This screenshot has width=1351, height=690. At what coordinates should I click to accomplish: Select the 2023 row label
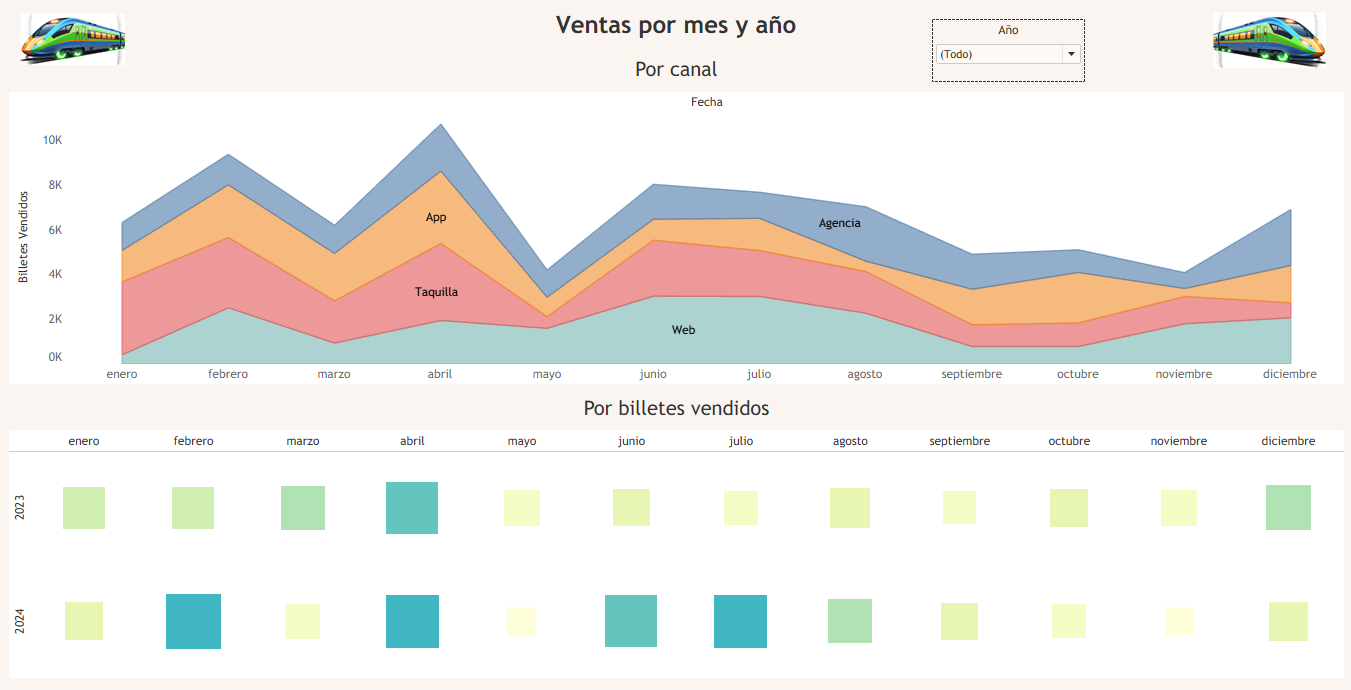click(21, 507)
